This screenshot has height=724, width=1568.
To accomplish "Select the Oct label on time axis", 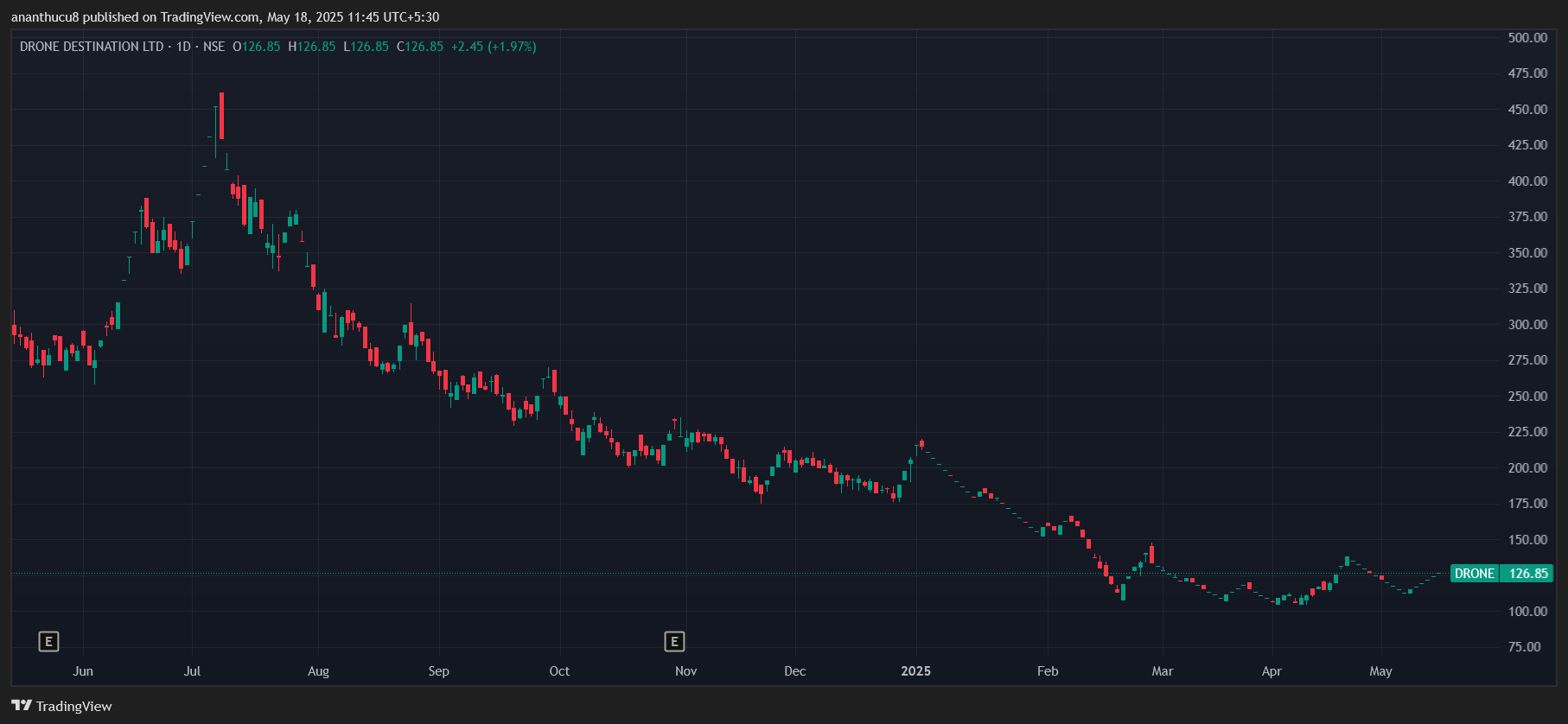I will pyautogui.click(x=559, y=671).
